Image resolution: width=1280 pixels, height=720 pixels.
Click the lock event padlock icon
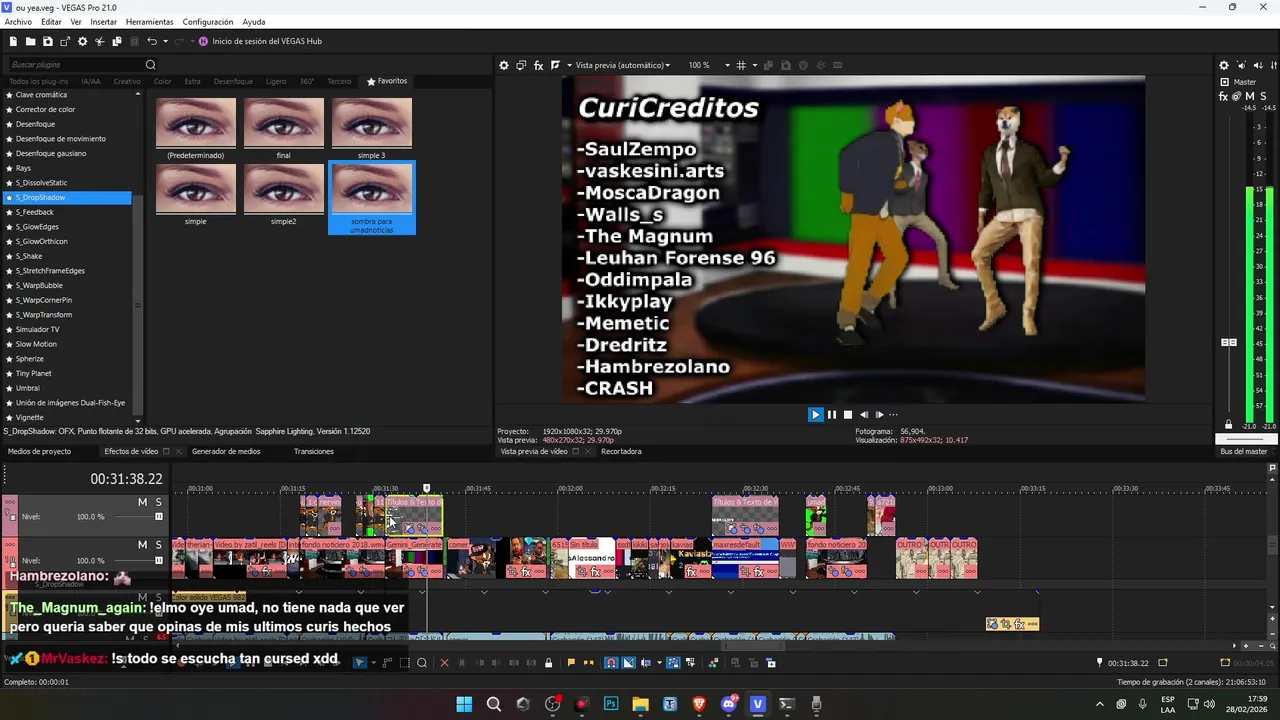point(548,662)
